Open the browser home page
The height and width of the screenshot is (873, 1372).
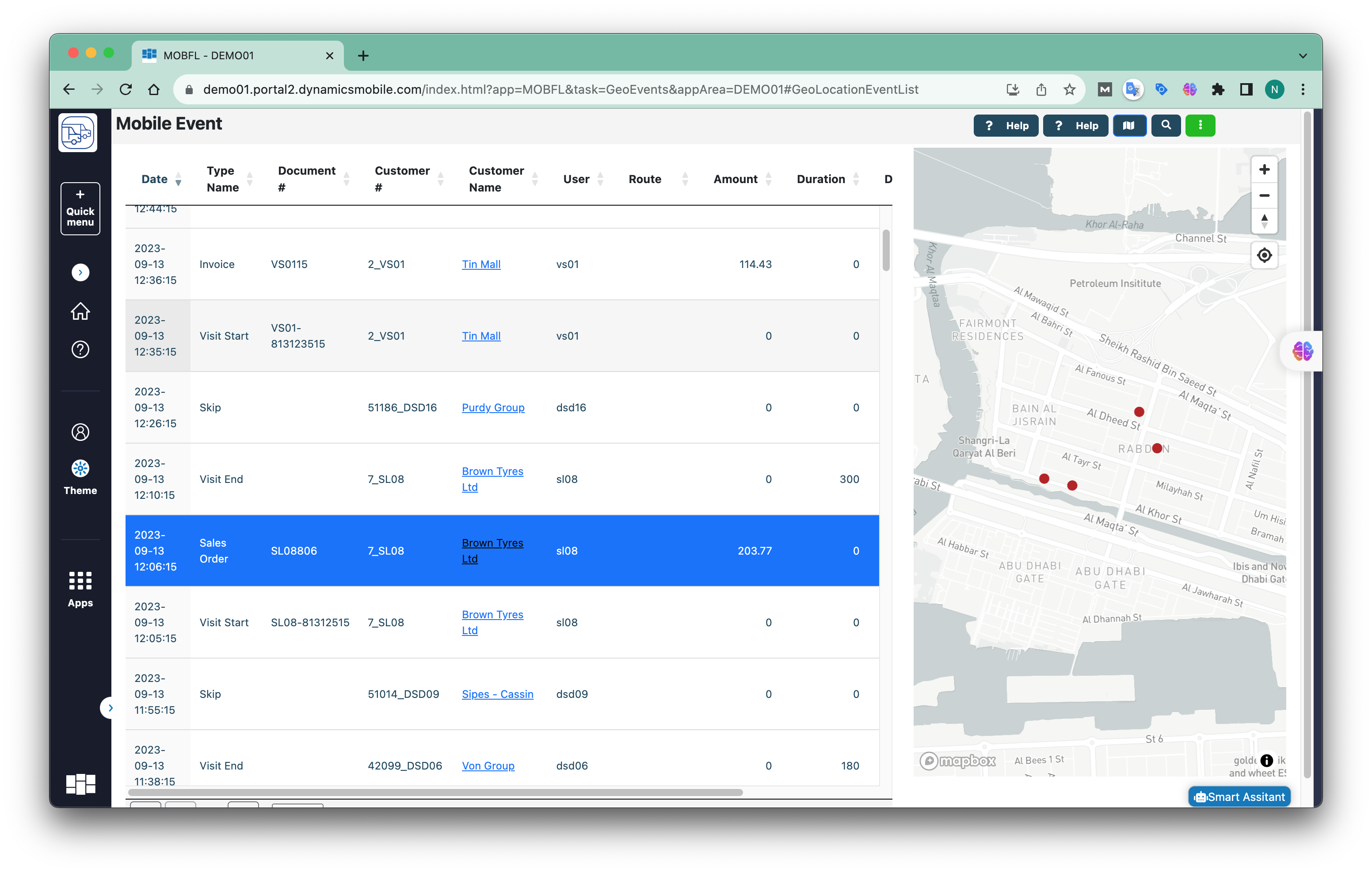[x=154, y=89]
